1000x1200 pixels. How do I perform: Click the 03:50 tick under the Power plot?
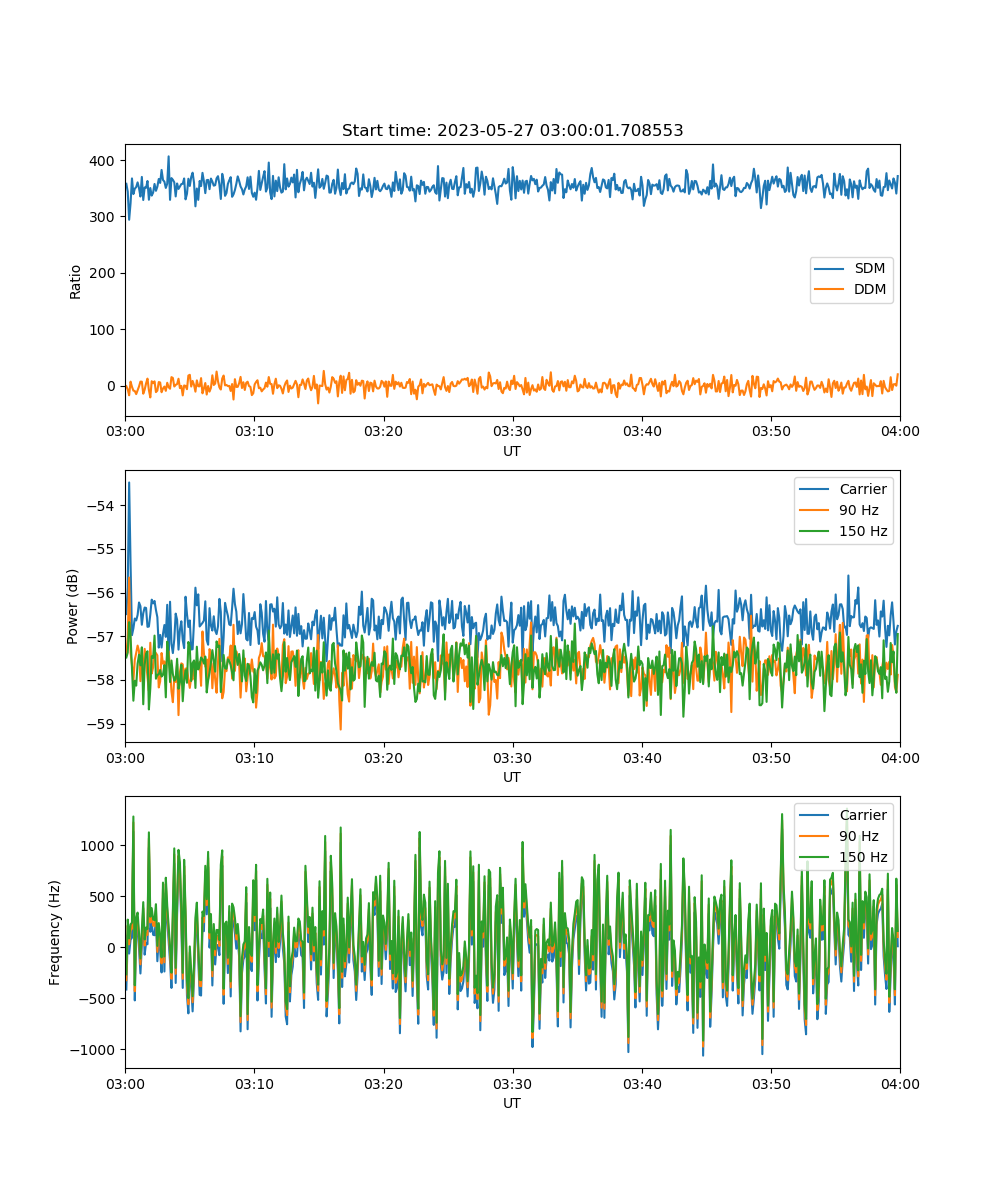(770, 757)
